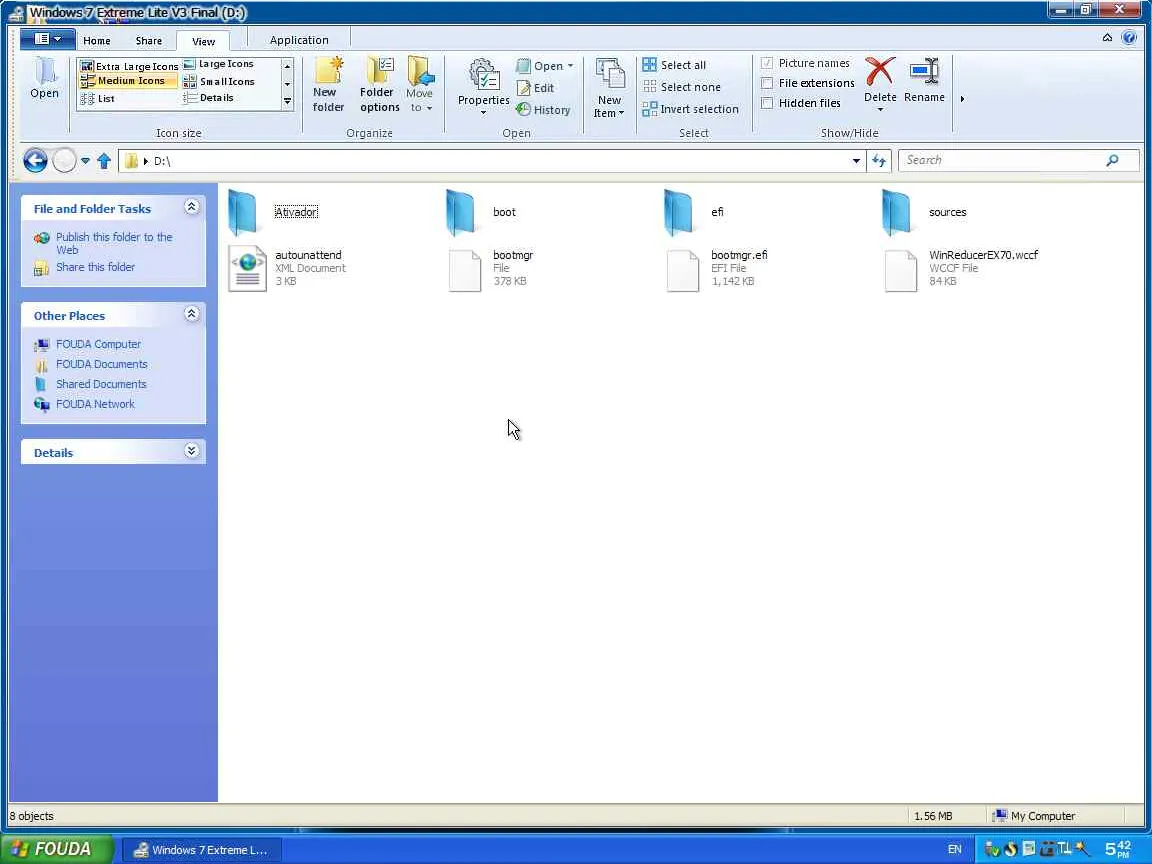Screen dimensions: 1152x864
Task: Refresh the D:\ address bar
Action: [879, 160]
